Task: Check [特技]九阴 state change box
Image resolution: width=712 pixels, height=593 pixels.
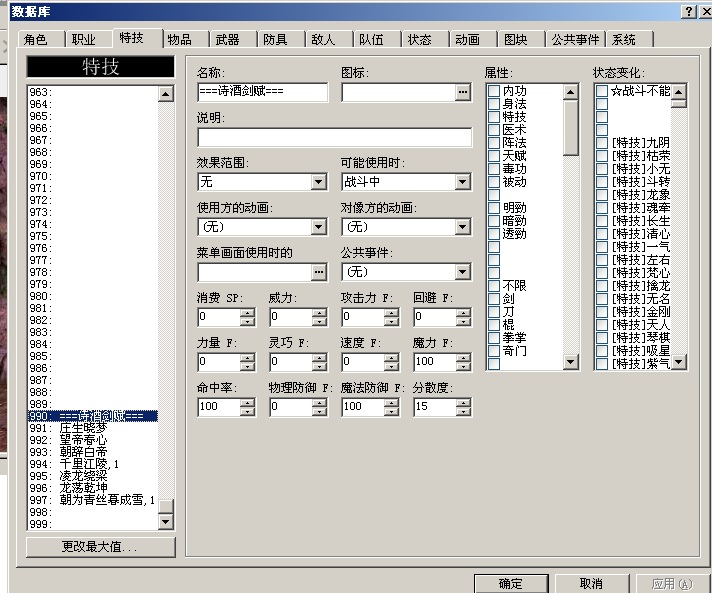Action: (602, 143)
